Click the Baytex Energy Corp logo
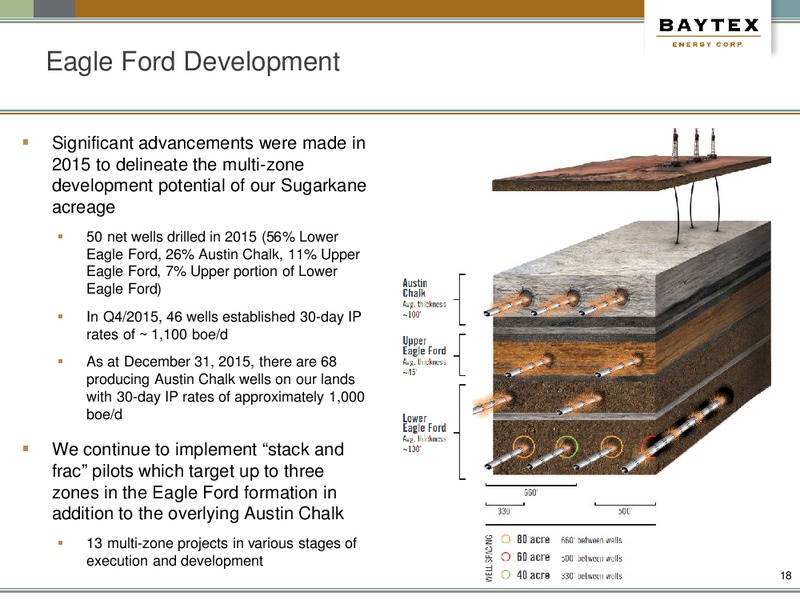This screenshot has height=600, width=800. [709, 33]
